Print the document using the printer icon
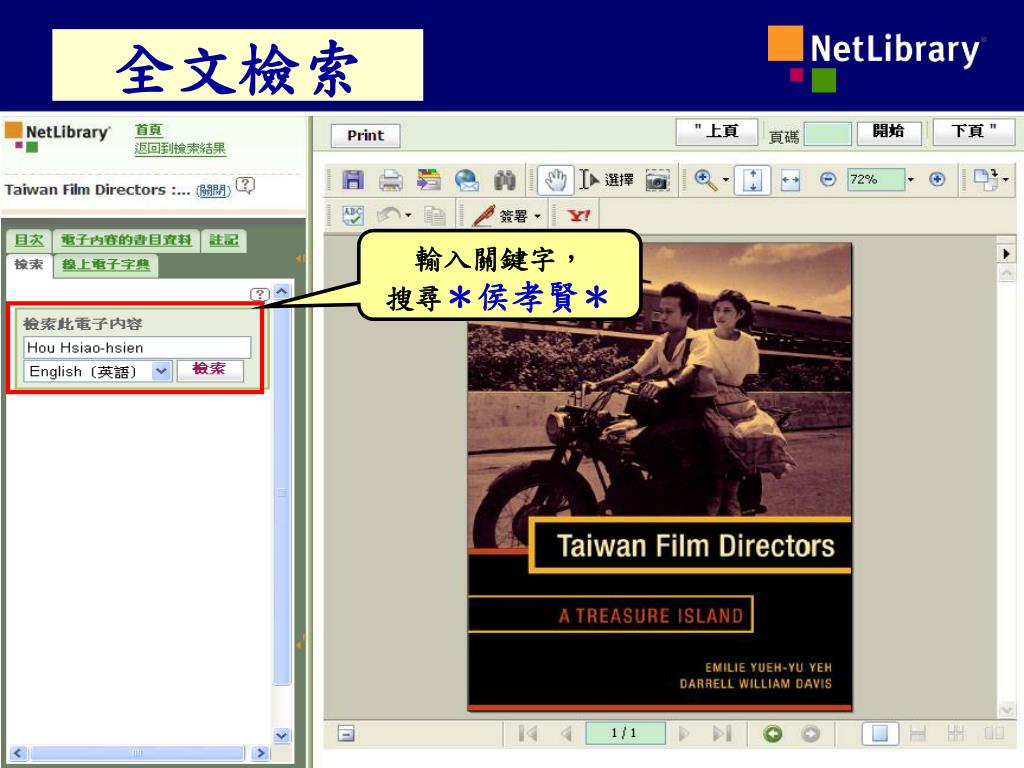1024x768 pixels. pos(391,180)
